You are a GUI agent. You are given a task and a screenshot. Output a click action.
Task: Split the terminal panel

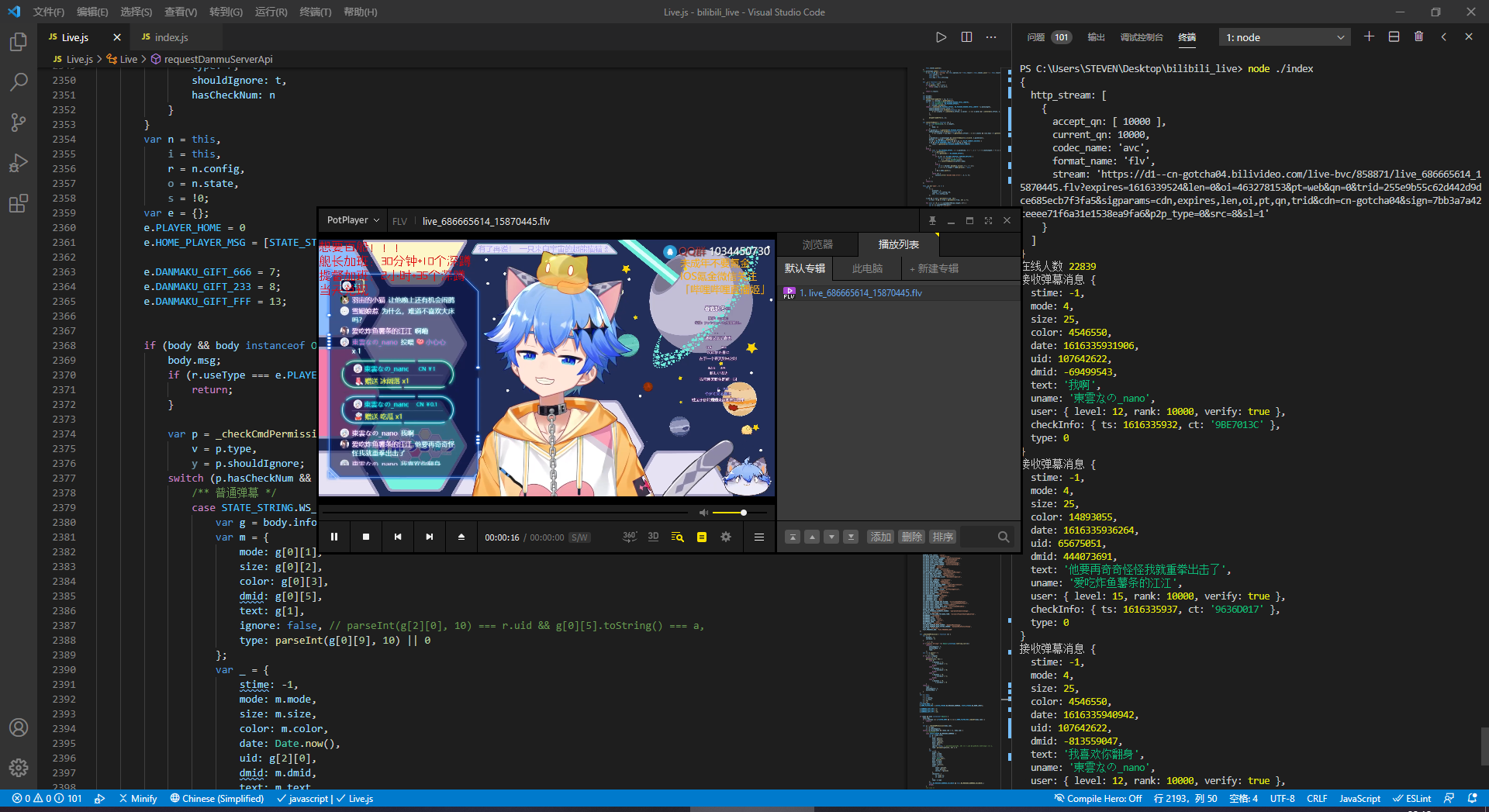[x=1394, y=37]
